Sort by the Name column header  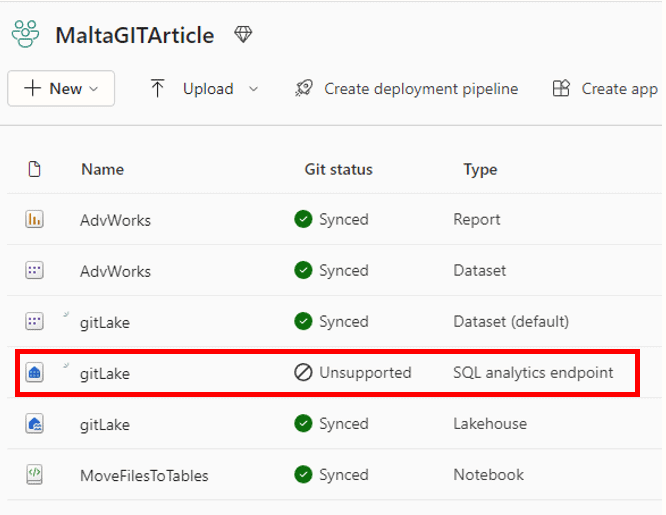point(102,169)
